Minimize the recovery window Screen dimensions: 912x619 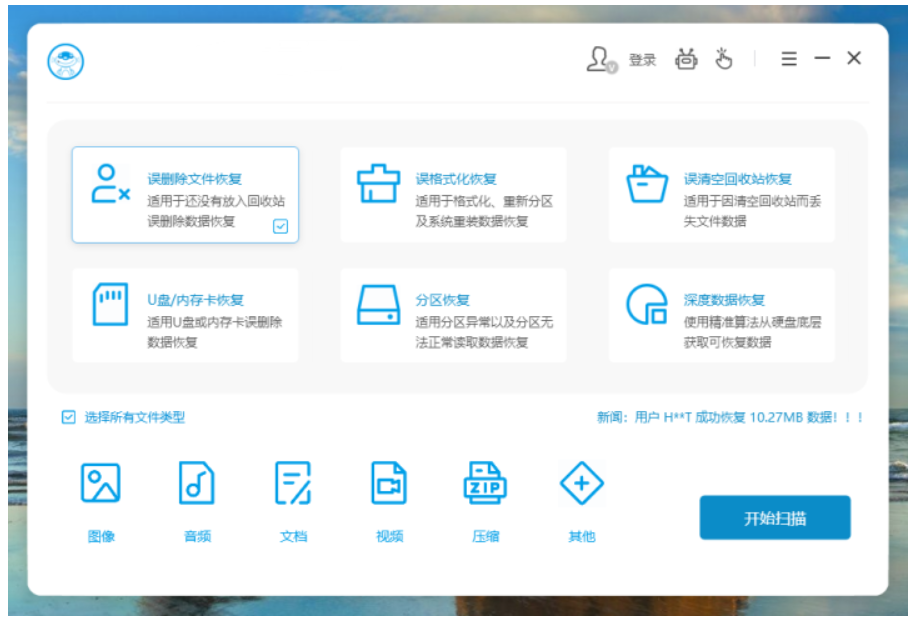tap(822, 58)
